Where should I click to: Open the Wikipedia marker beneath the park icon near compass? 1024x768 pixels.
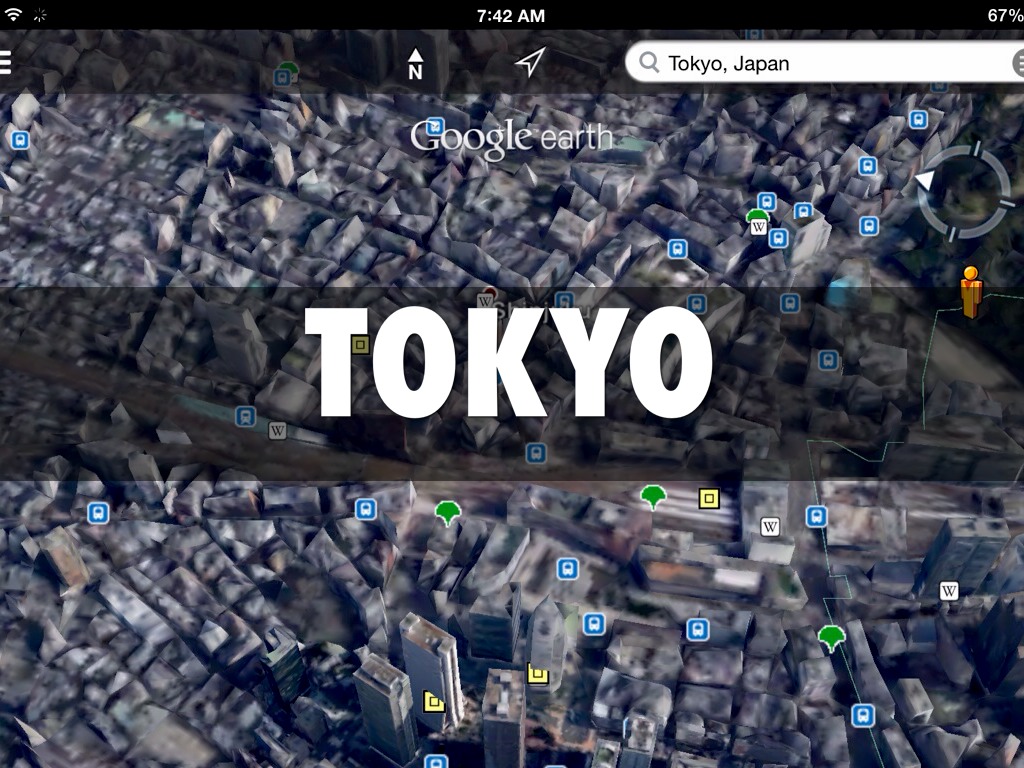tap(759, 229)
